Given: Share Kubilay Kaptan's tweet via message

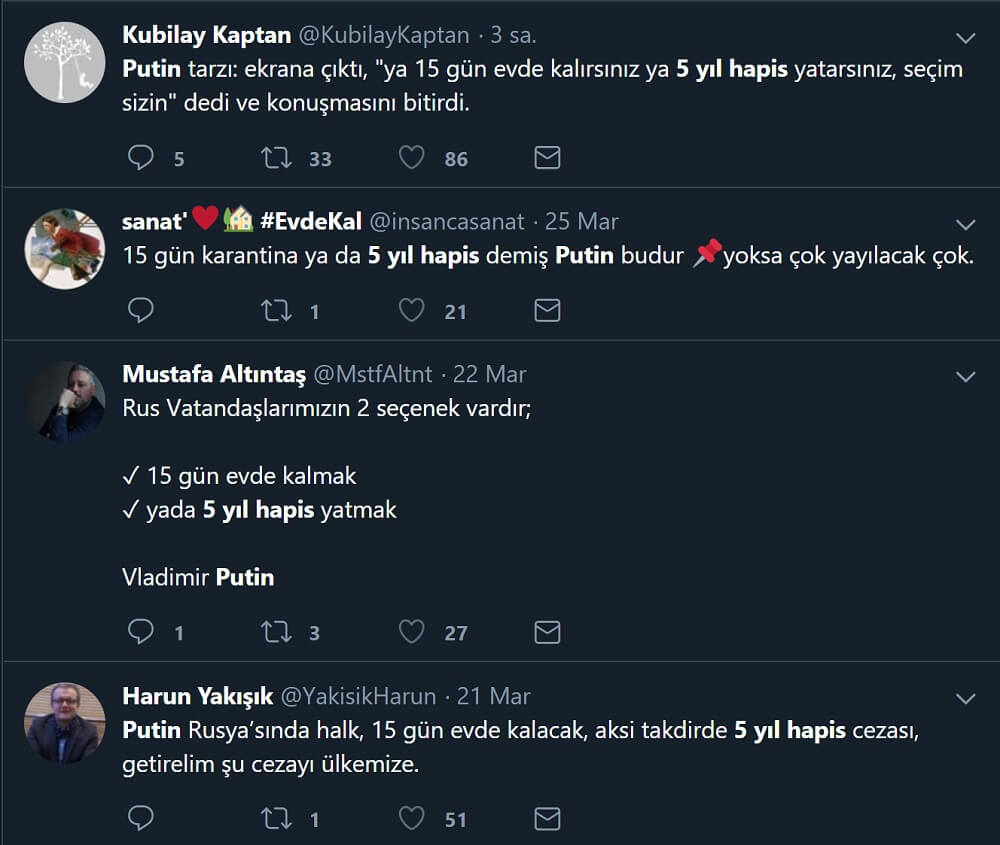Looking at the screenshot, I should tap(547, 158).
